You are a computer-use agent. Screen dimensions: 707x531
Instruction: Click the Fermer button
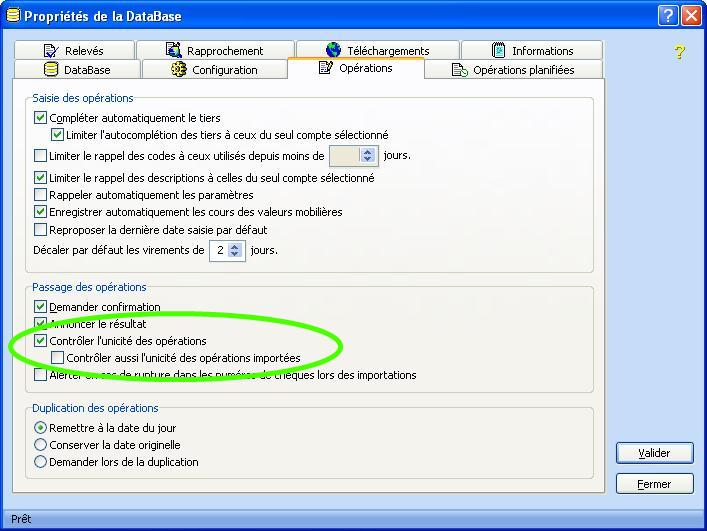click(654, 484)
